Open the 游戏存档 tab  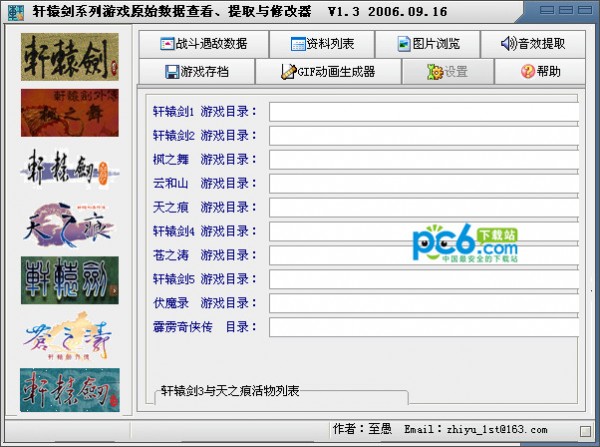(197, 72)
